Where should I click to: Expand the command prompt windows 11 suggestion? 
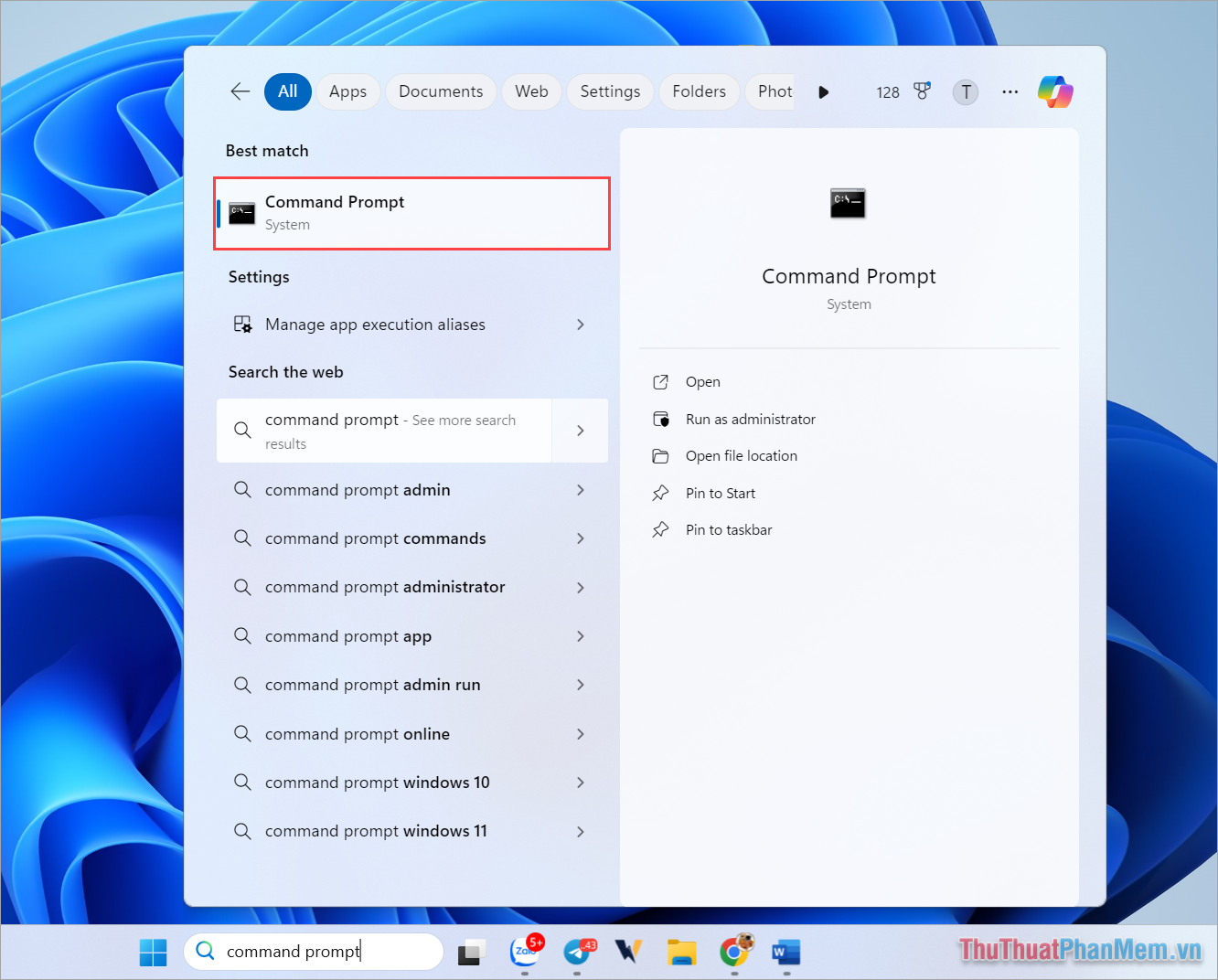tap(581, 831)
